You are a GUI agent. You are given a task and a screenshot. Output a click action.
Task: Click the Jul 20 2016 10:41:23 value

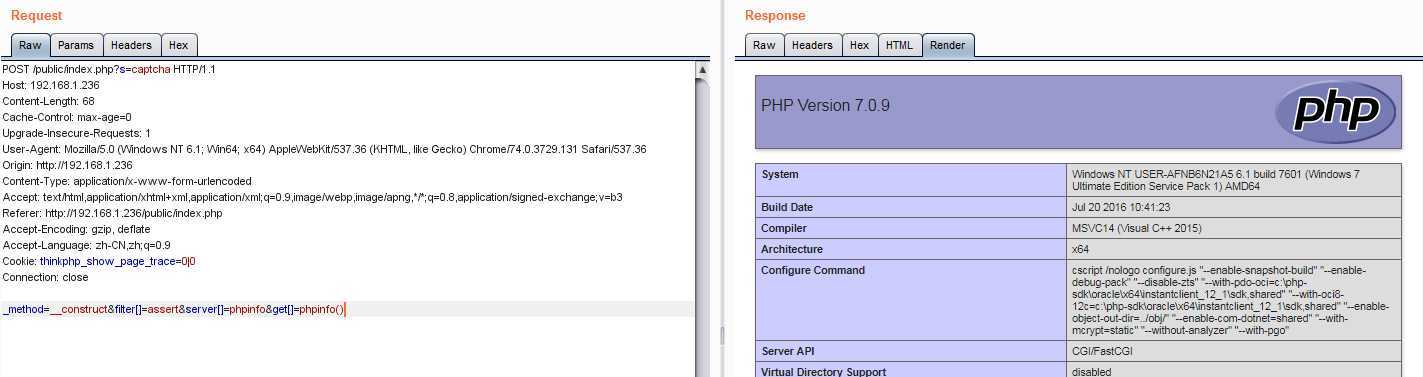(x=1121, y=207)
